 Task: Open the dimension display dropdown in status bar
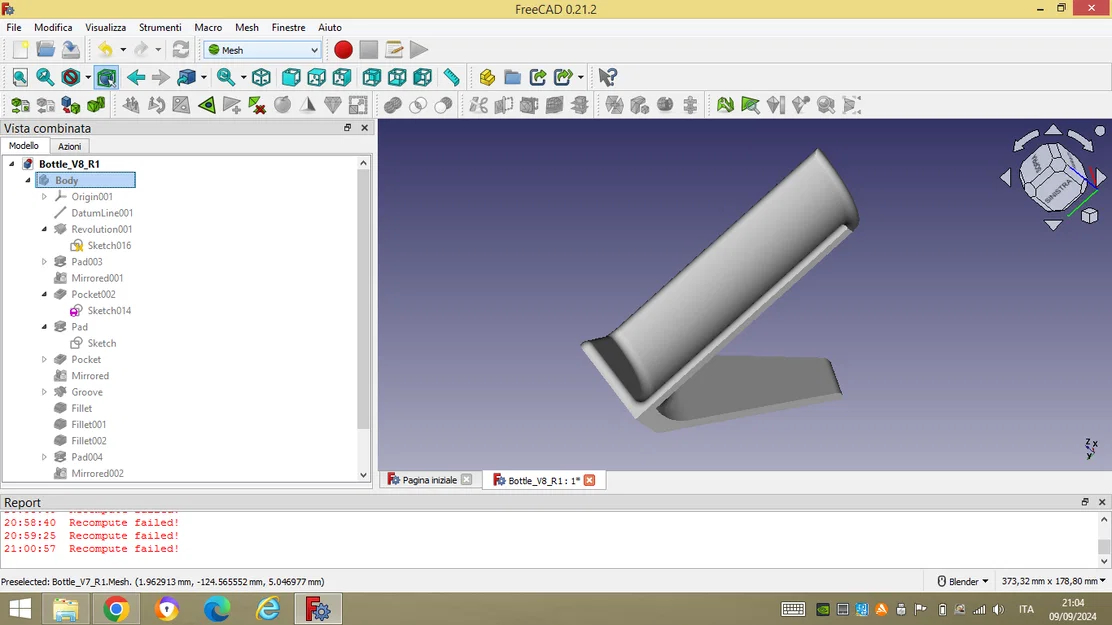[x=1053, y=581]
